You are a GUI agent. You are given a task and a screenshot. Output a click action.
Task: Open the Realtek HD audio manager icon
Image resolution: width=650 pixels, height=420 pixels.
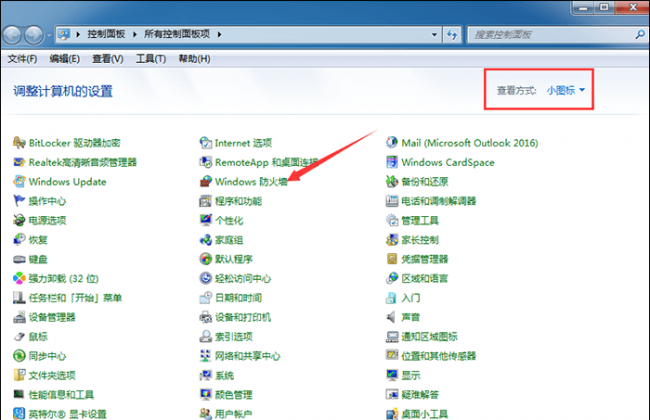[x=19, y=162]
